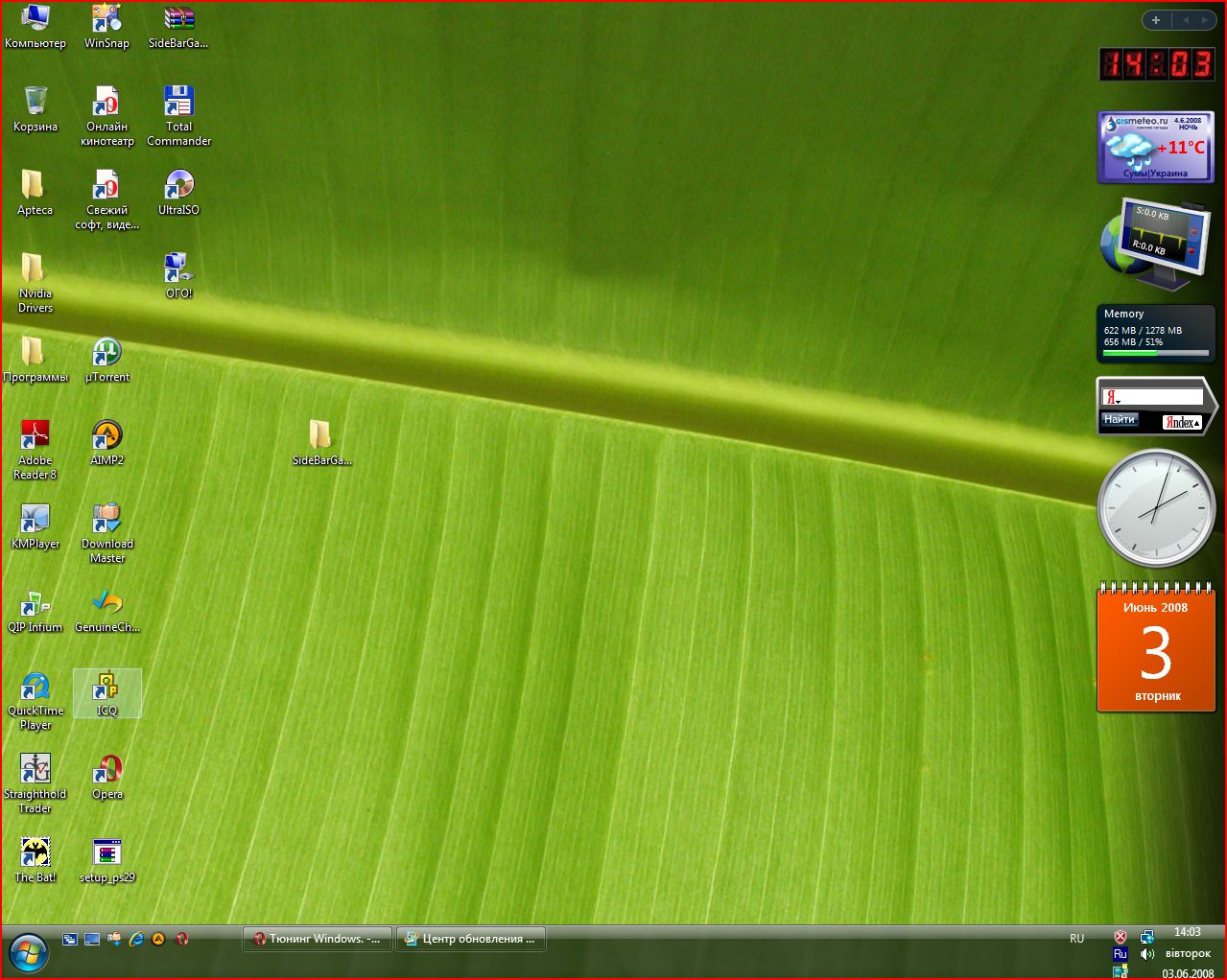
Task: Open Total Commander shortcut
Action: (178, 103)
